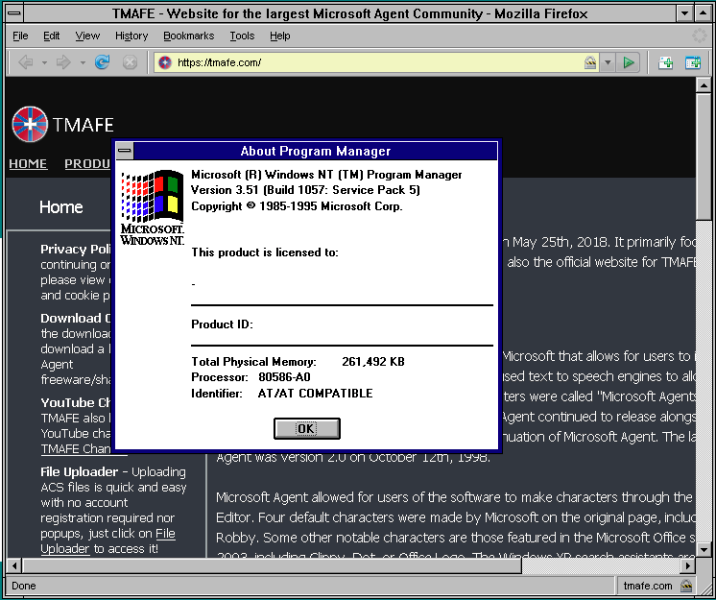Viewport: 716px width, 600px height.
Task: Click the TMAFE site favicon in address bar
Action: click(165, 62)
